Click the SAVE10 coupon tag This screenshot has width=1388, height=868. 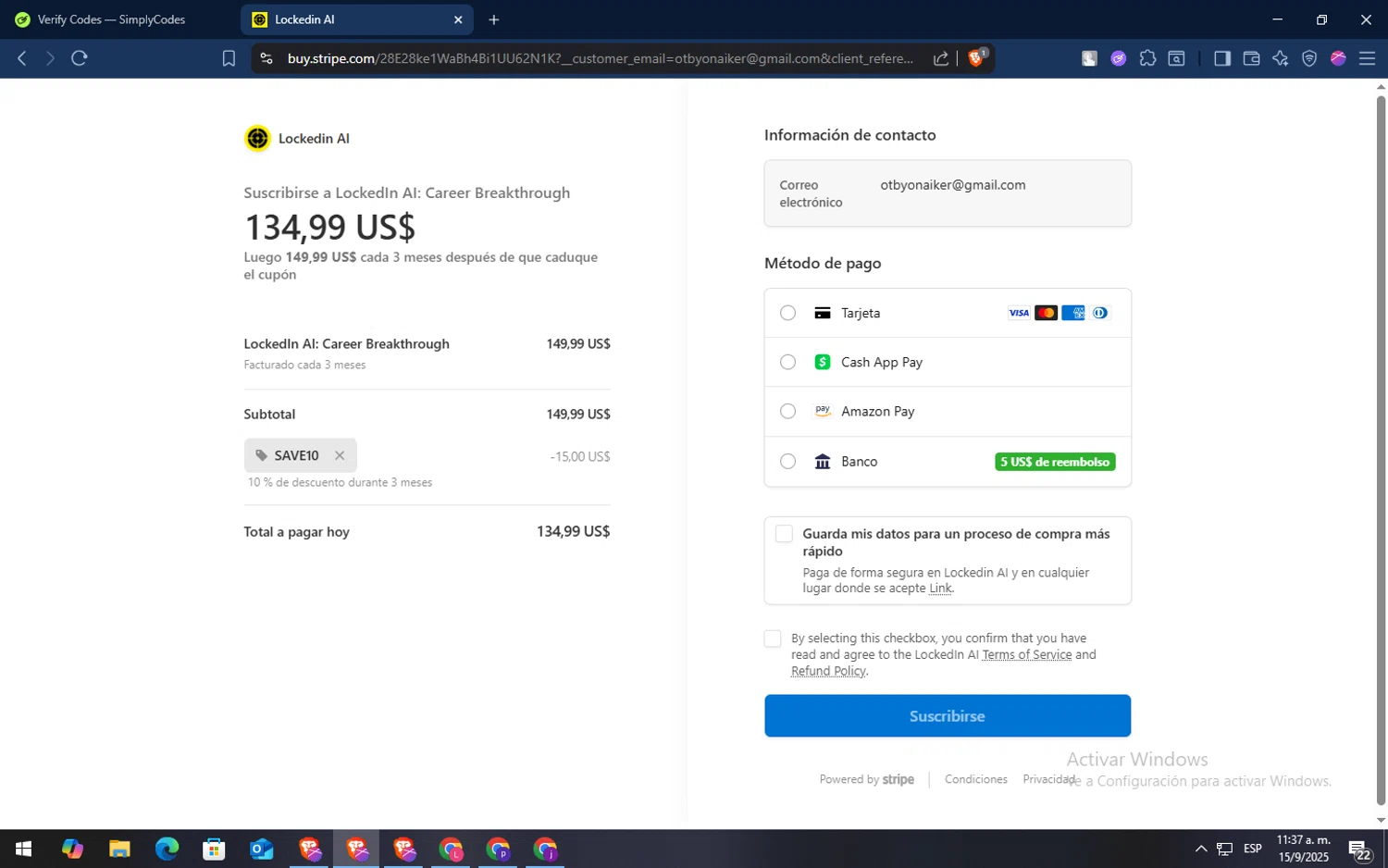point(300,455)
